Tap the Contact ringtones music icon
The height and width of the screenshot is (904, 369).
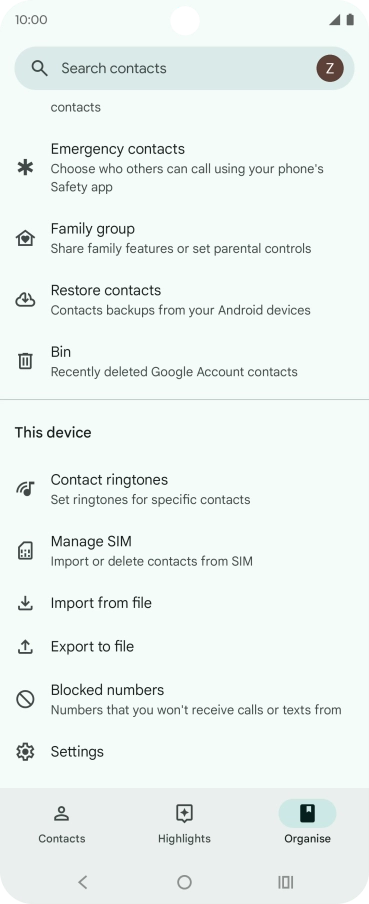pyautogui.click(x=25, y=489)
